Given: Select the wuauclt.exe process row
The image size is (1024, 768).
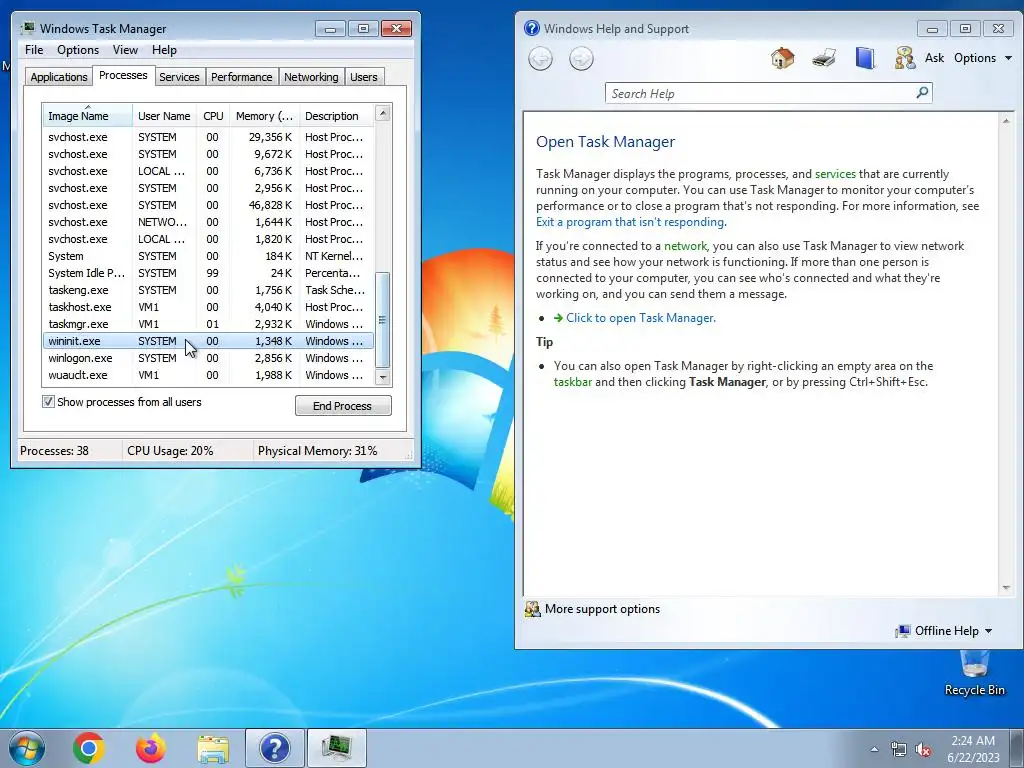Looking at the screenshot, I should [x=208, y=375].
